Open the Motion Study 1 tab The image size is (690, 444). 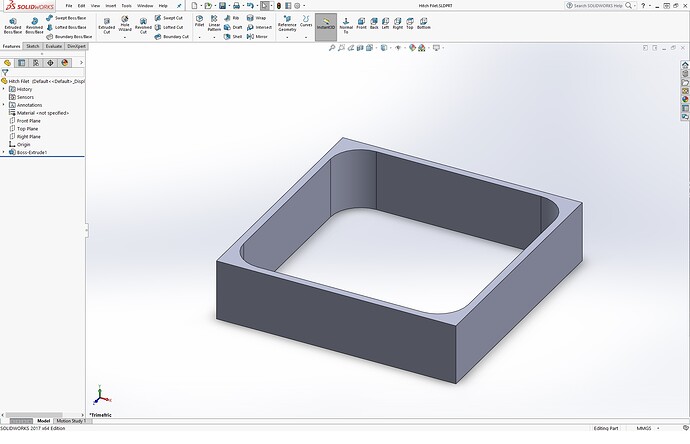click(70, 421)
